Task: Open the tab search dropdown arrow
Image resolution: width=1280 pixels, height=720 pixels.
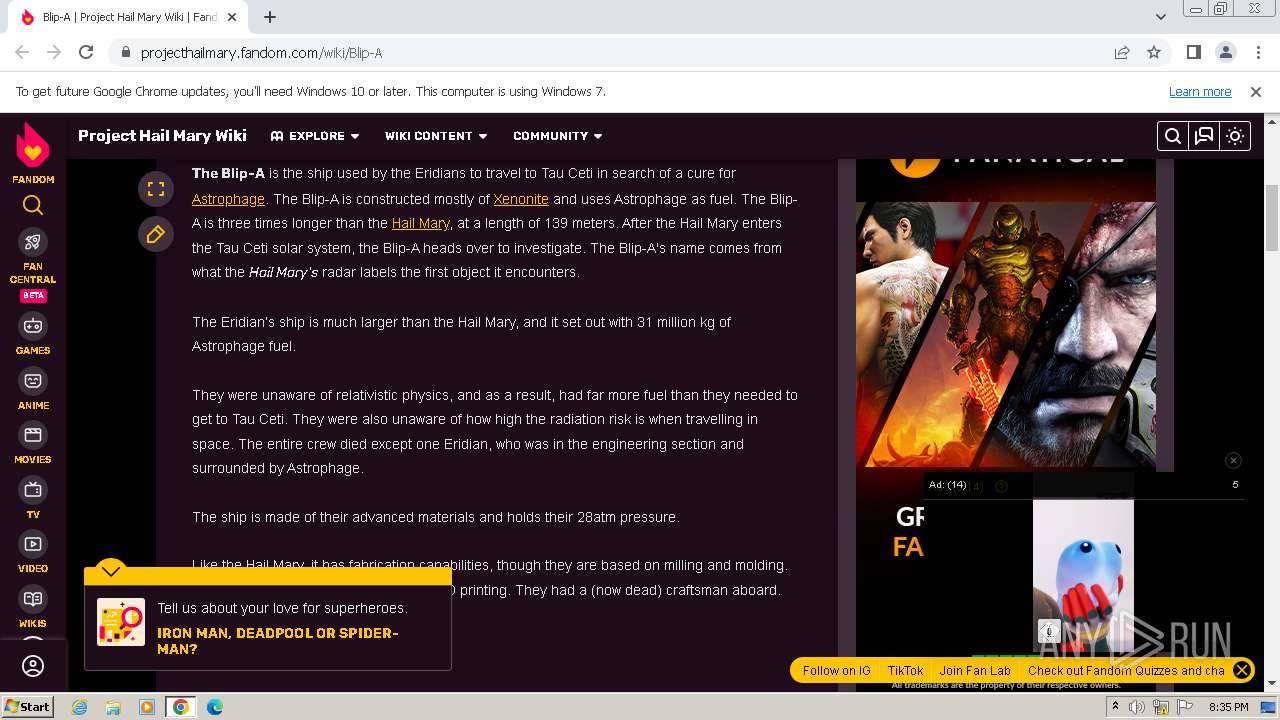Action: tap(1161, 17)
